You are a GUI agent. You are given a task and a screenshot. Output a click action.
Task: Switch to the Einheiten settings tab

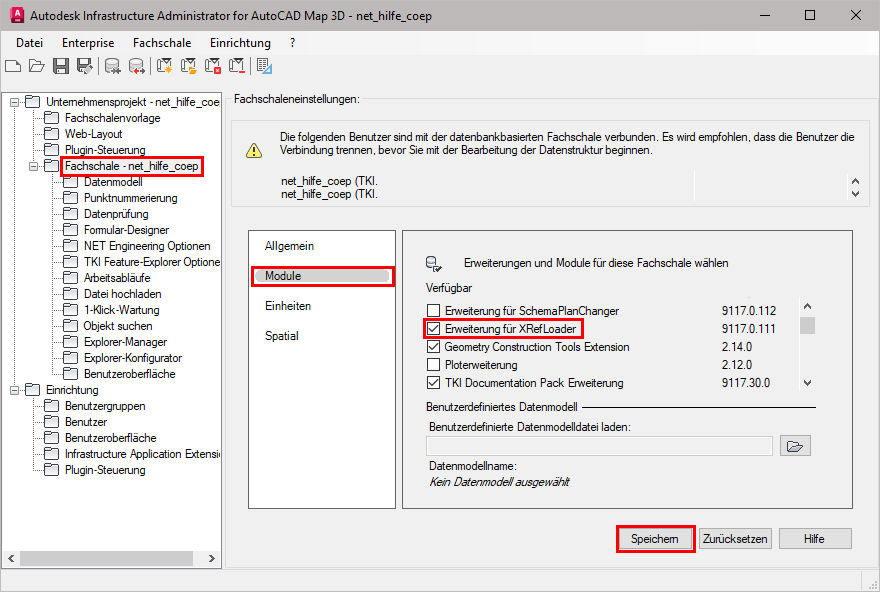click(288, 306)
